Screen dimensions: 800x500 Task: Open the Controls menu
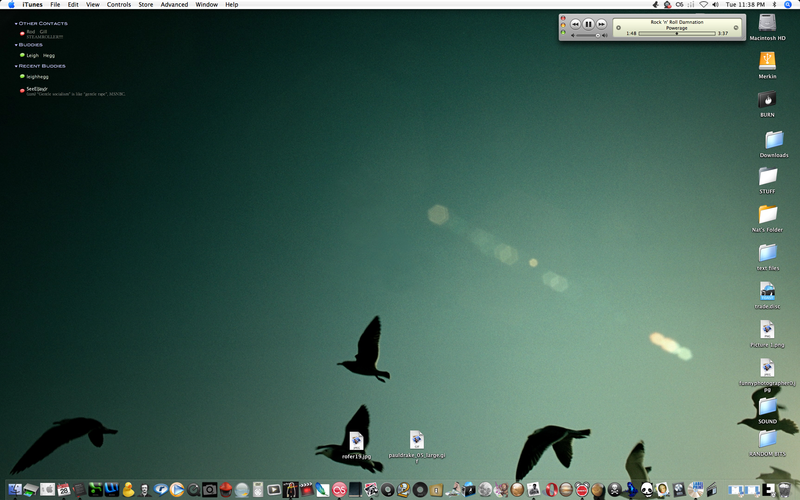(119, 5)
